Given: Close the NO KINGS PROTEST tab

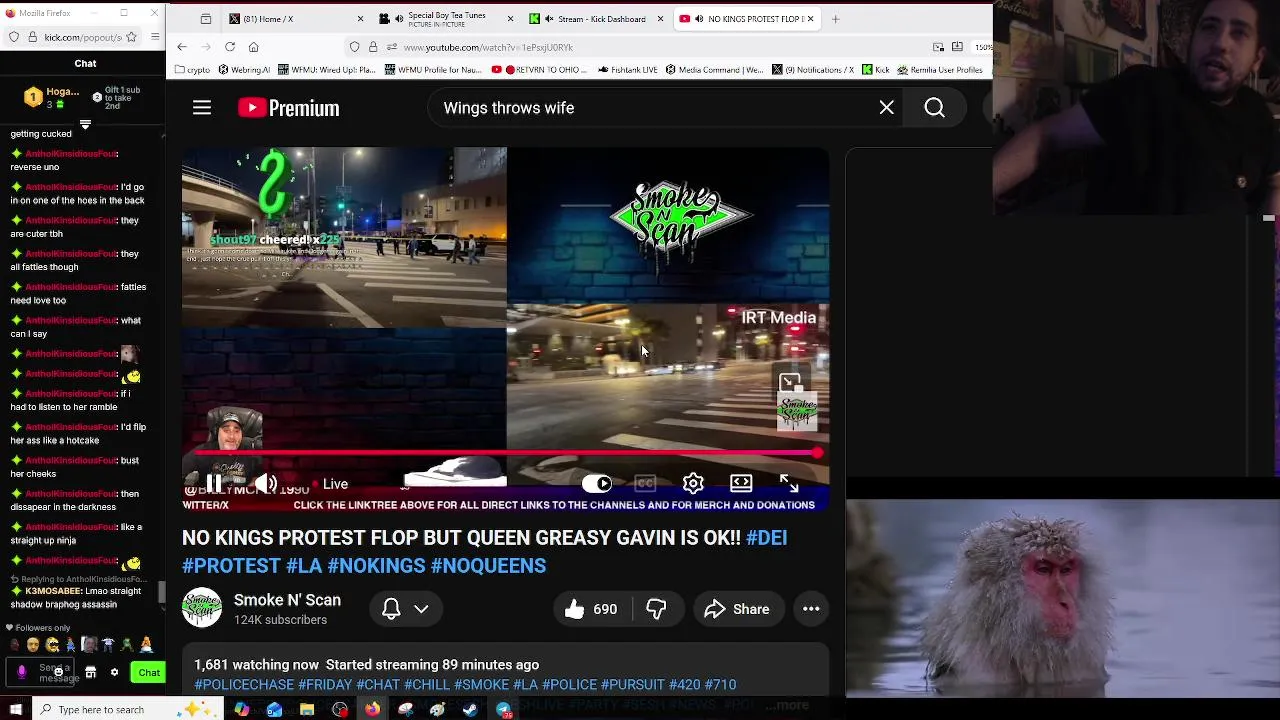Looking at the screenshot, I should (811, 19).
